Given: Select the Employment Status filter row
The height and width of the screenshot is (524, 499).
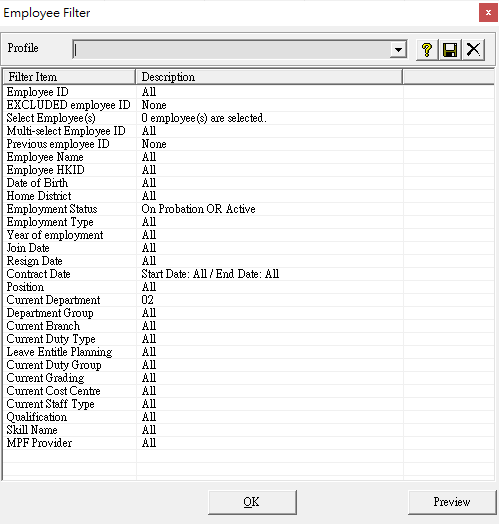Looking at the screenshot, I should (249, 209).
